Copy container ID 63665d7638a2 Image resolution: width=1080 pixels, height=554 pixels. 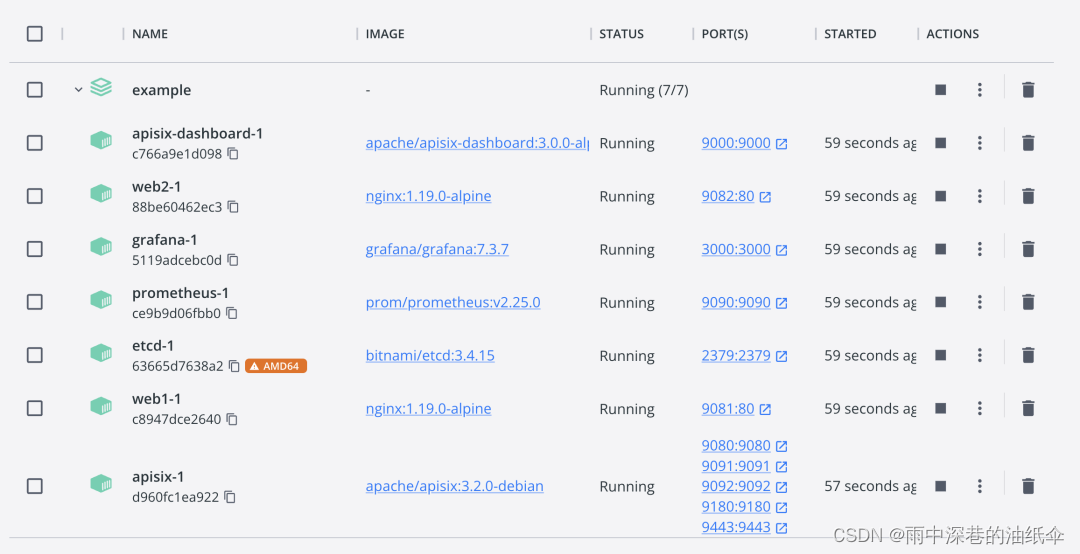click(x=234, y=366)
